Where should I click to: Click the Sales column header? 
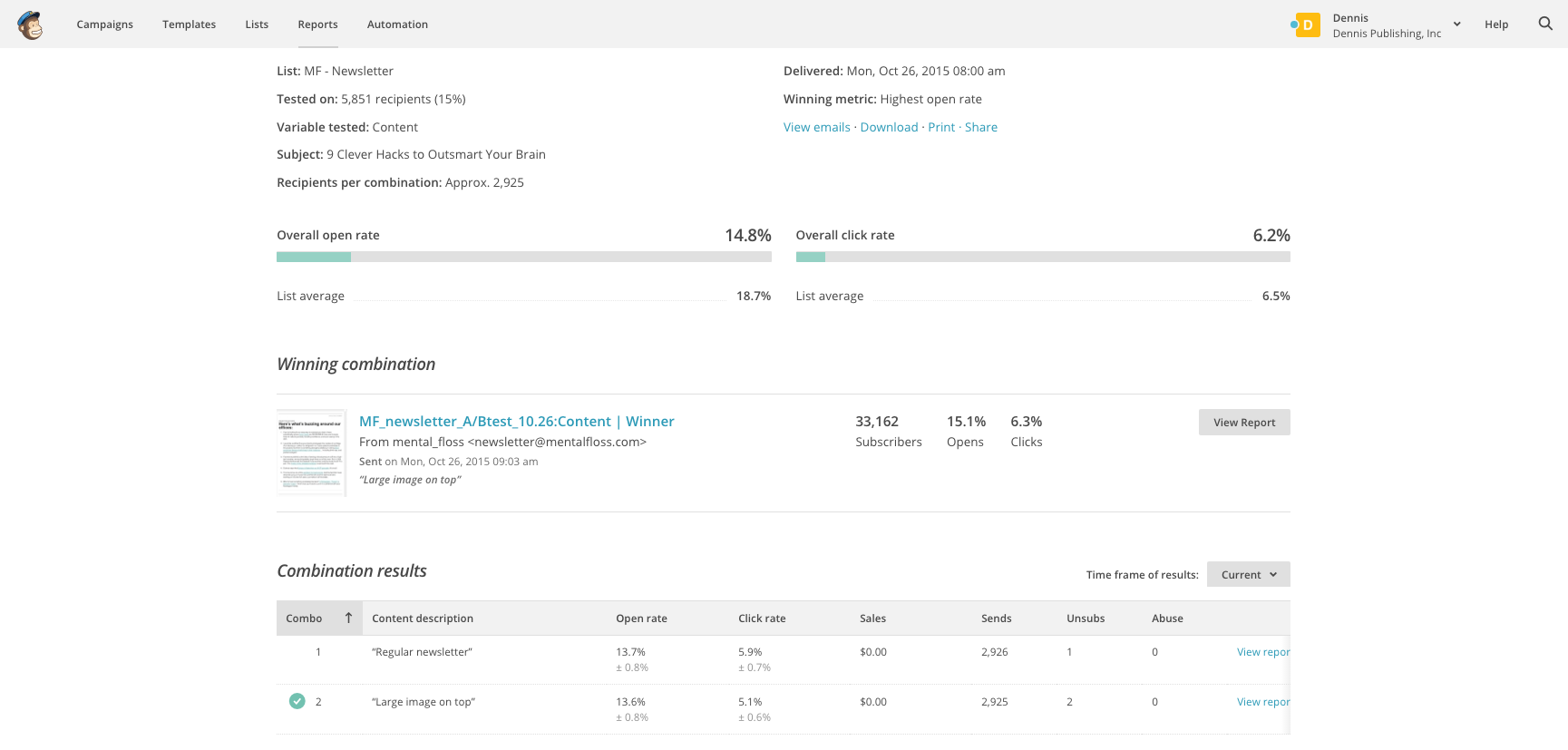(872, 619)
